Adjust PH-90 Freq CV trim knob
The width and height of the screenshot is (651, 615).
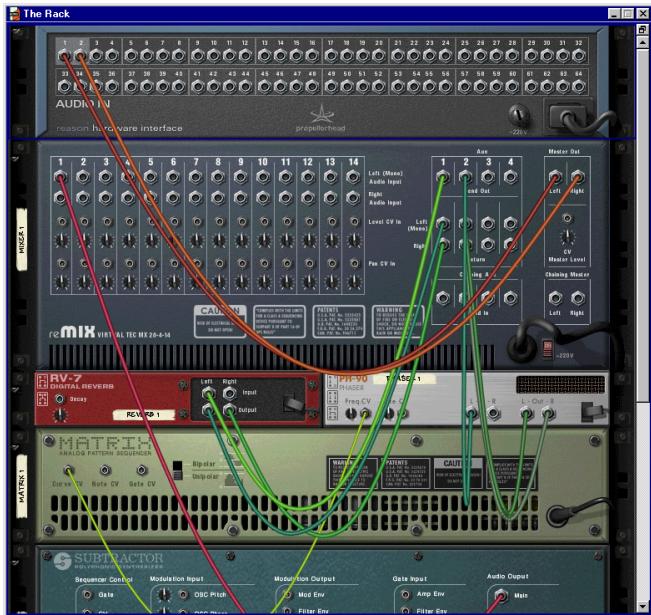tap(351, 413)
